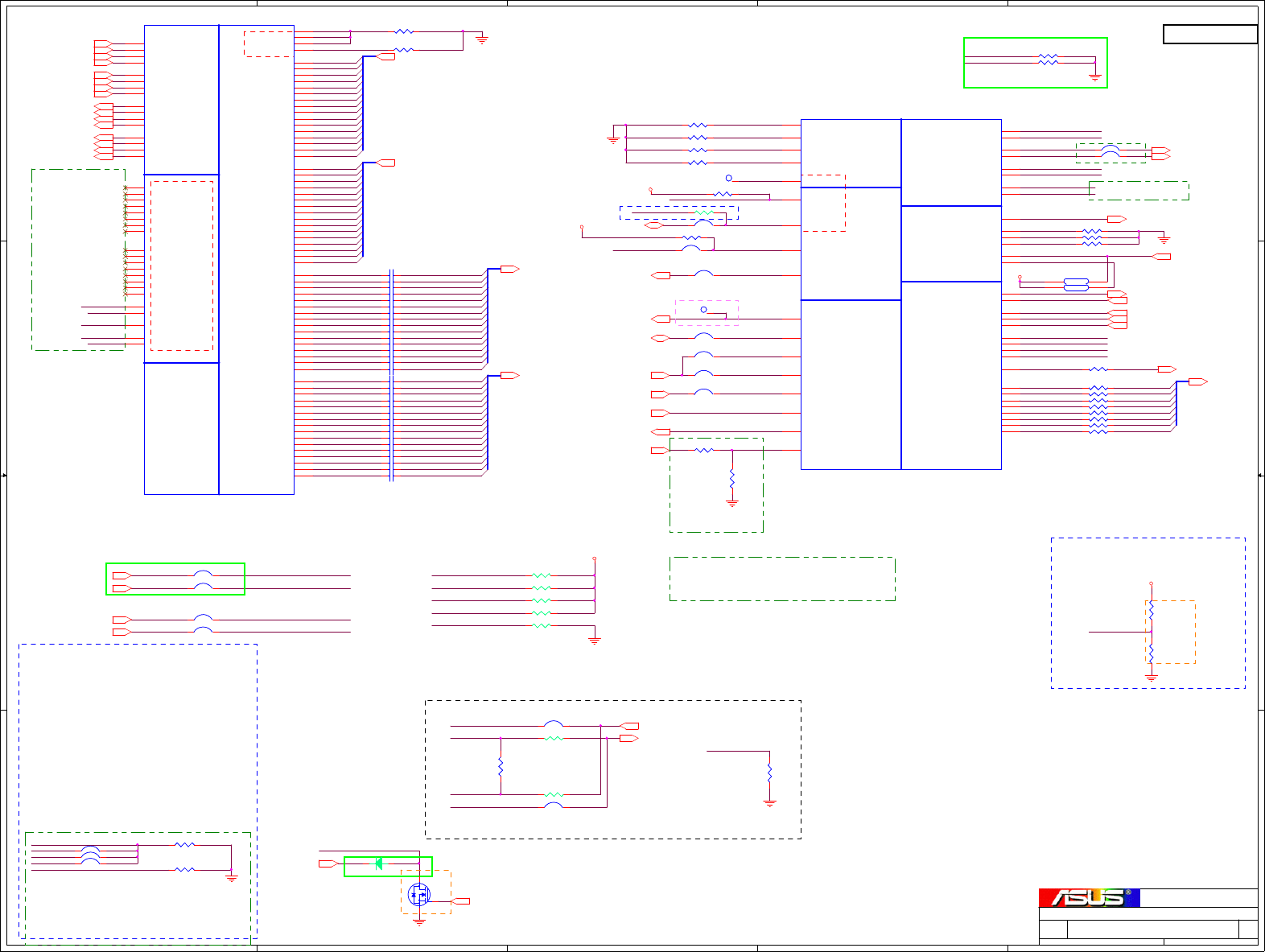
Task: Select the lower resistor in the orange-boxed voltage divider
Action: [1151, 652]
